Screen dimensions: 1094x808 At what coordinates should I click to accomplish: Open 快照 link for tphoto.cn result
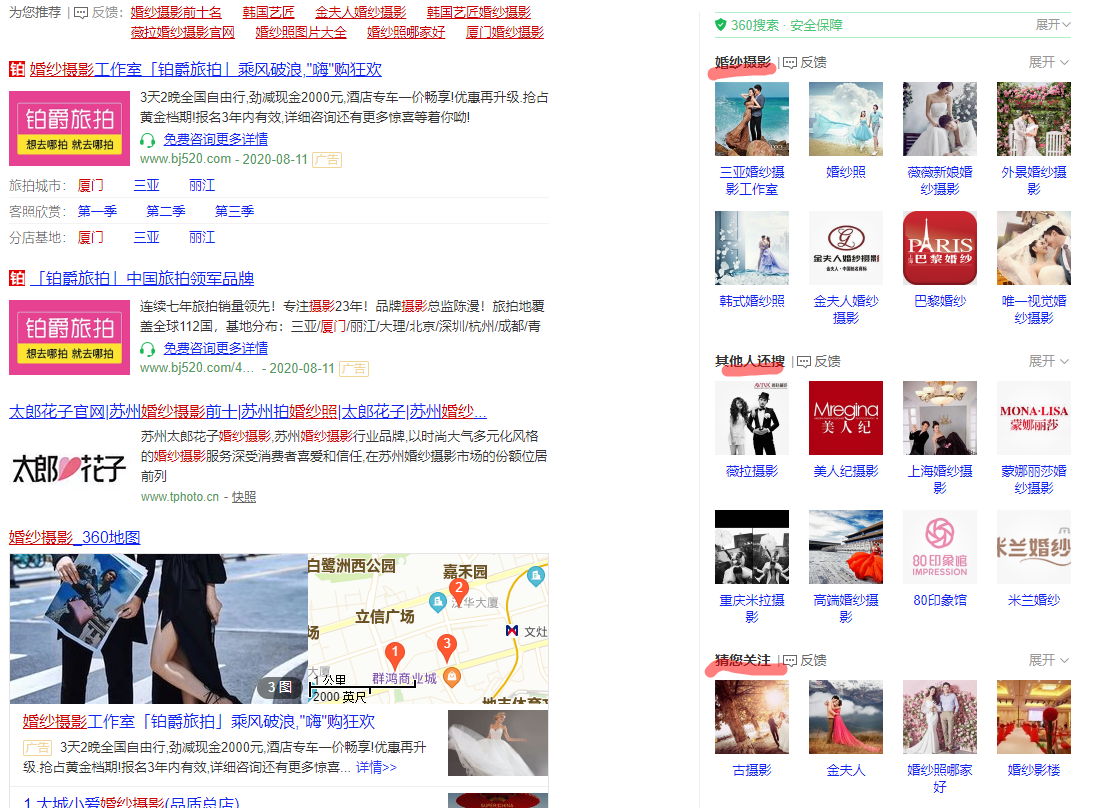(x=243, y=497)
